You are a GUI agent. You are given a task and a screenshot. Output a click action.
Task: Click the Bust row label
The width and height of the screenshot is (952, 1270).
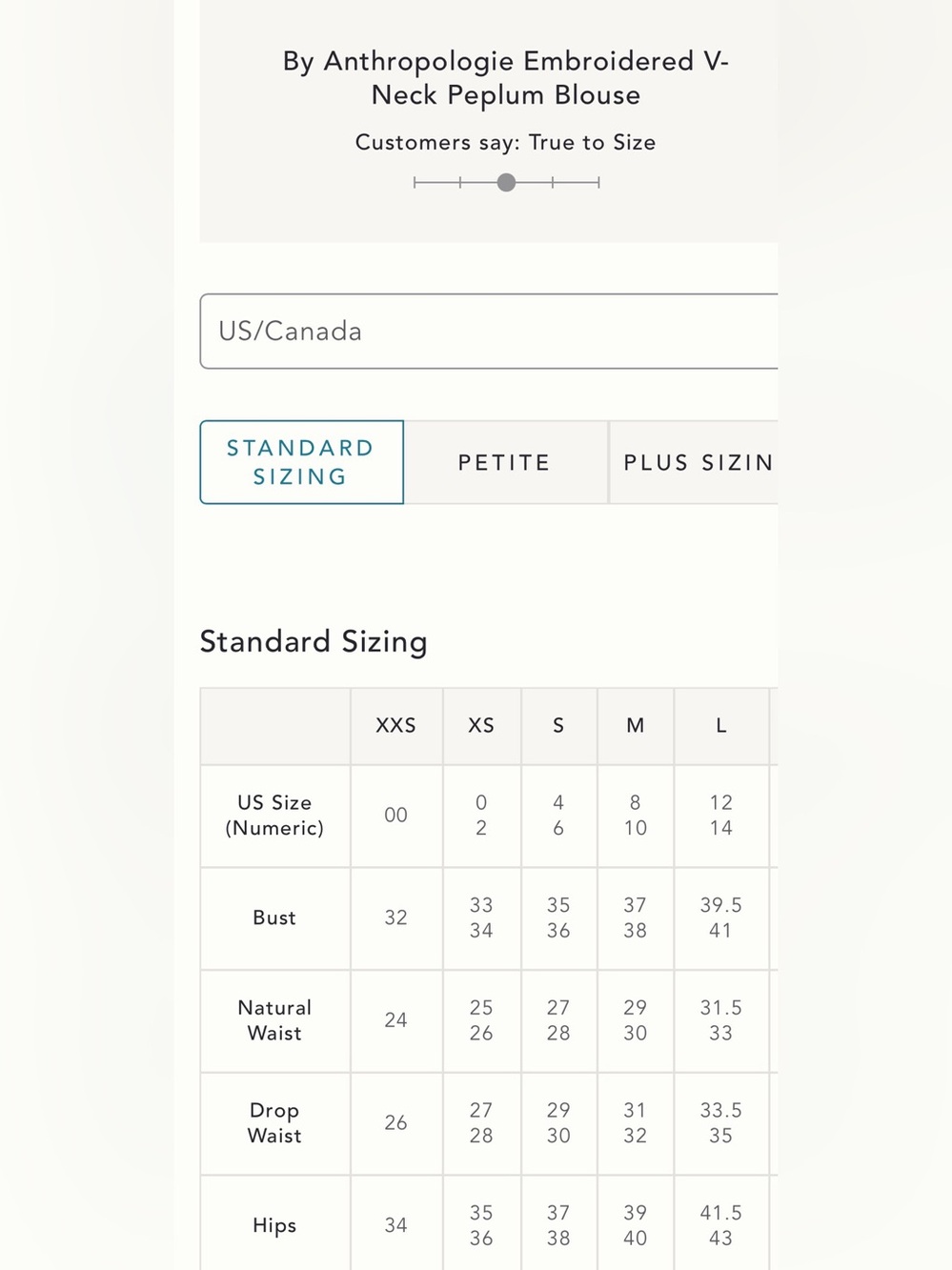point(274,918)
